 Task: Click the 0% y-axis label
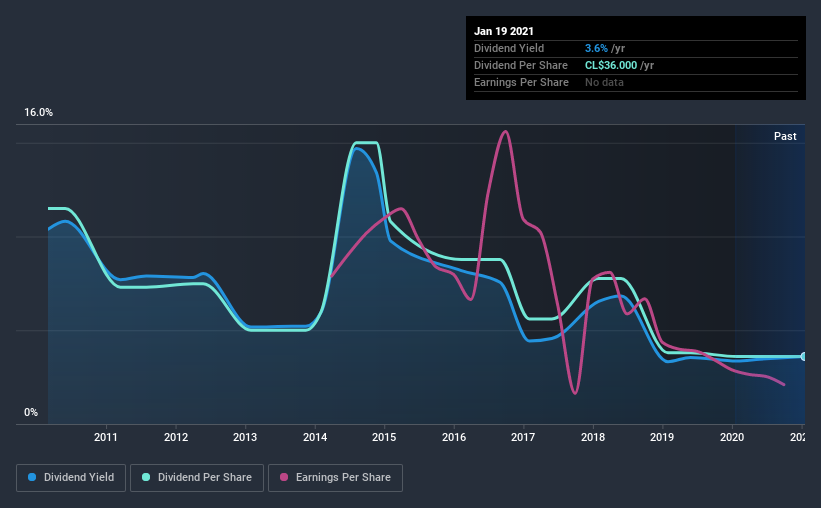(31, 413)
